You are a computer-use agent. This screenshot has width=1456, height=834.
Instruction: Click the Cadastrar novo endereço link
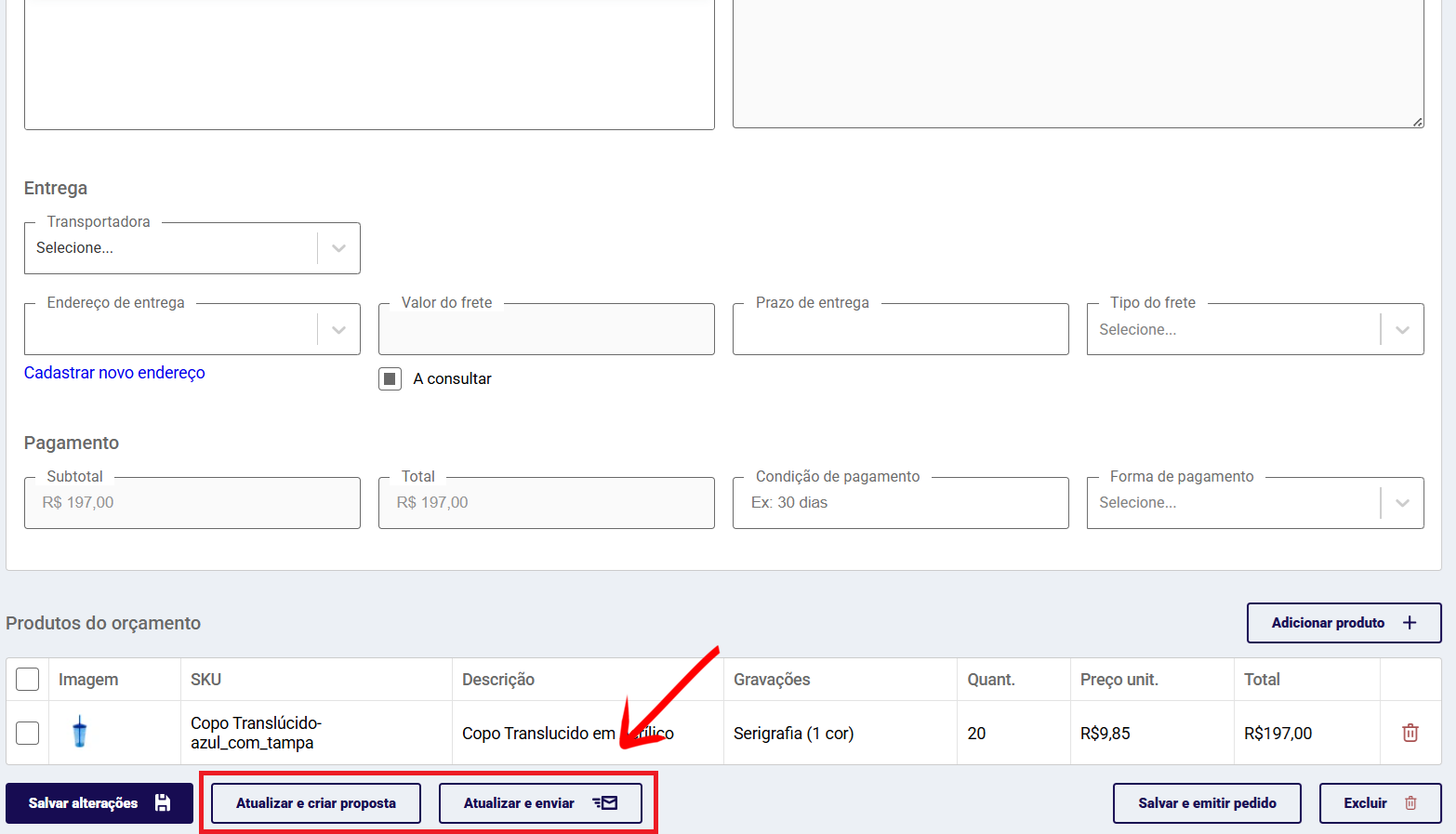point(114,373)
